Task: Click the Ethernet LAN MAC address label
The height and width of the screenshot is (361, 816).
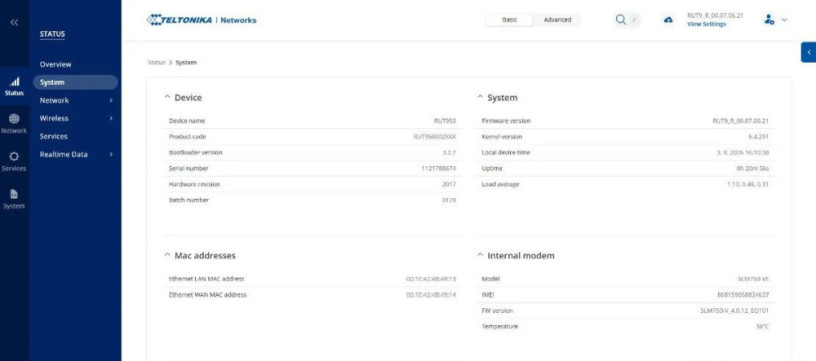Action: click(x=207, y=279)
